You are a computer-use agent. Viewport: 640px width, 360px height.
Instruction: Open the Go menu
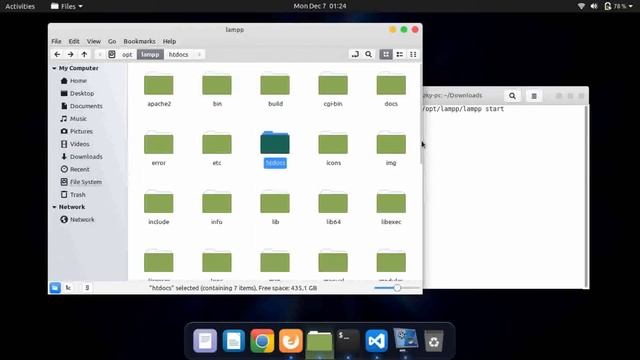pyautogui.click(x=112, y=41)
